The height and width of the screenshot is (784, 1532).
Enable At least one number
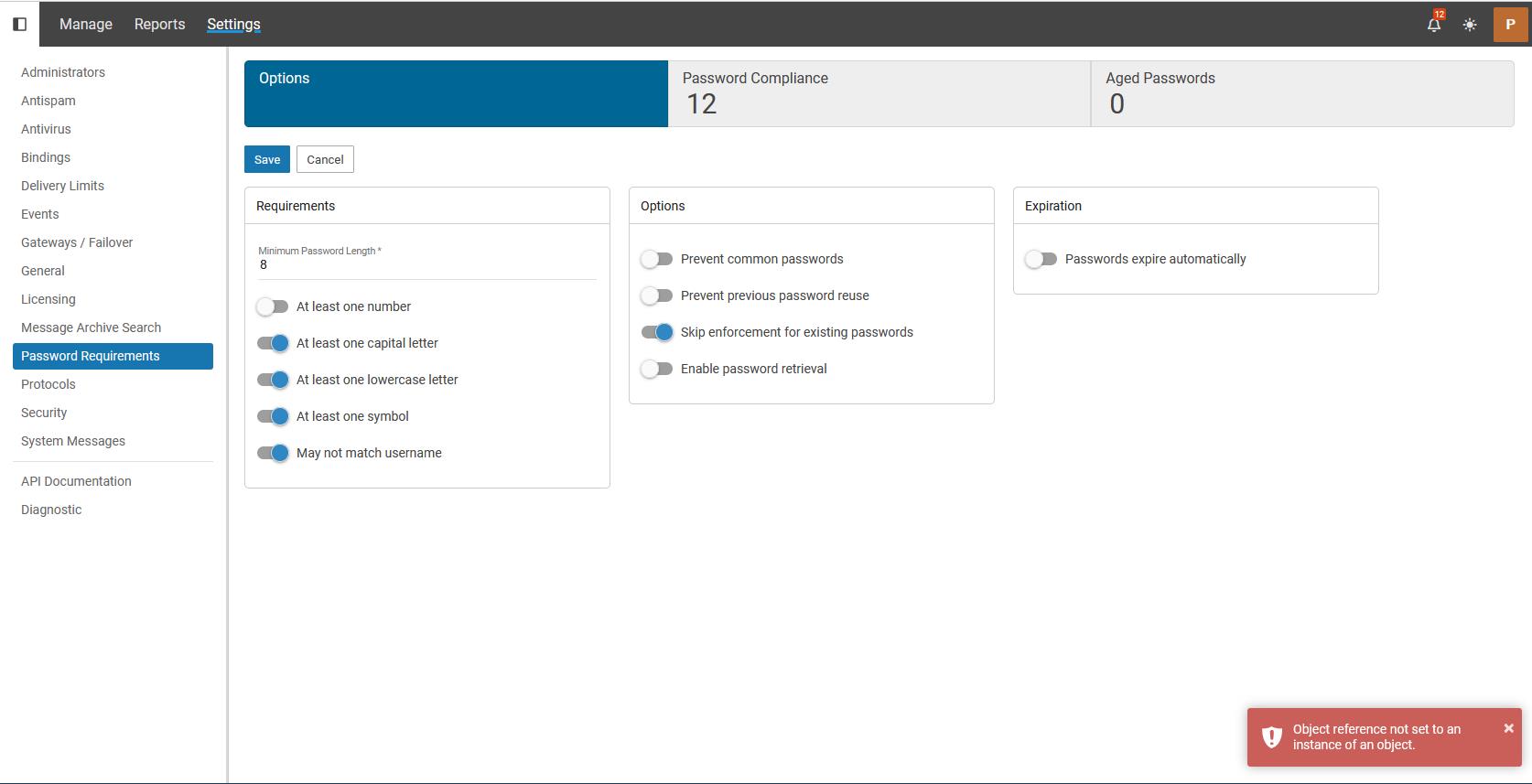click(273, 306)
